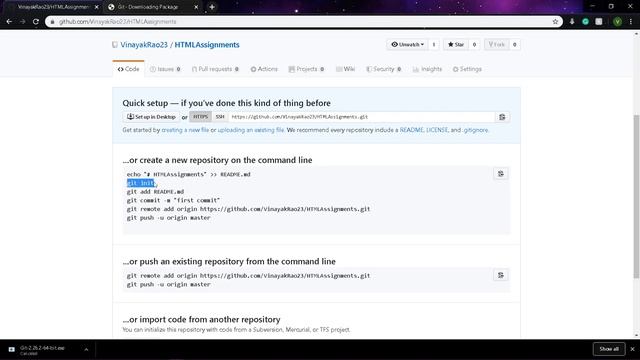
Task: Close the downloads bar
Action: [632, 349]
